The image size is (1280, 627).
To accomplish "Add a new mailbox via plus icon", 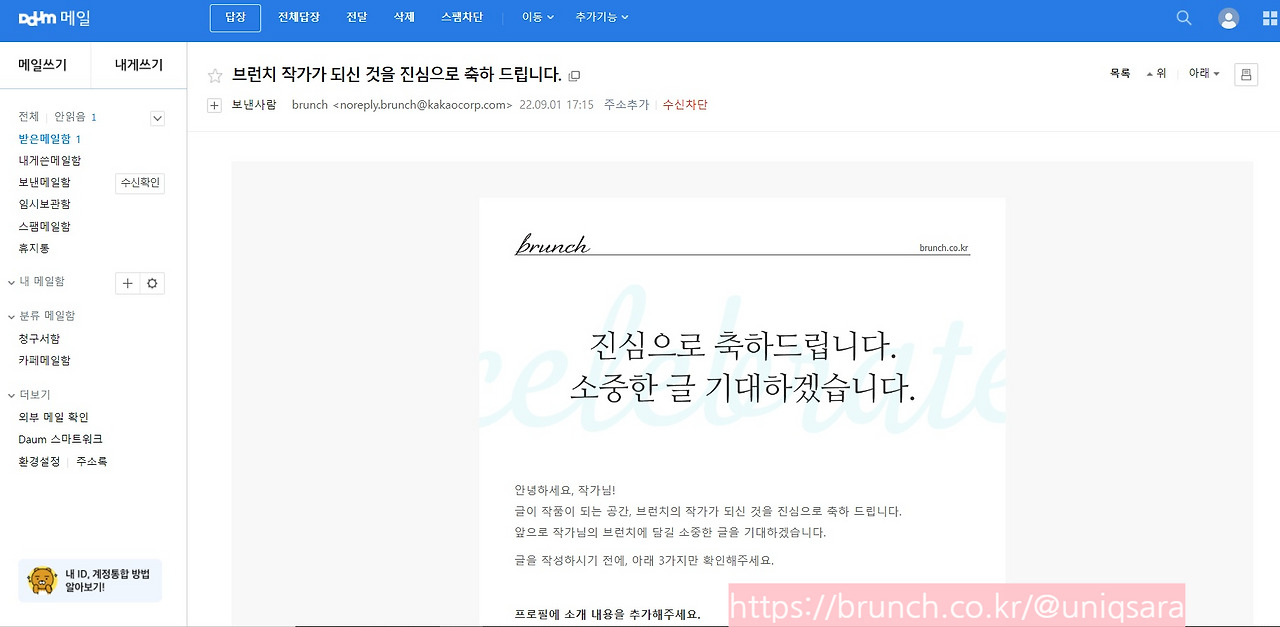I will point(127,283).
